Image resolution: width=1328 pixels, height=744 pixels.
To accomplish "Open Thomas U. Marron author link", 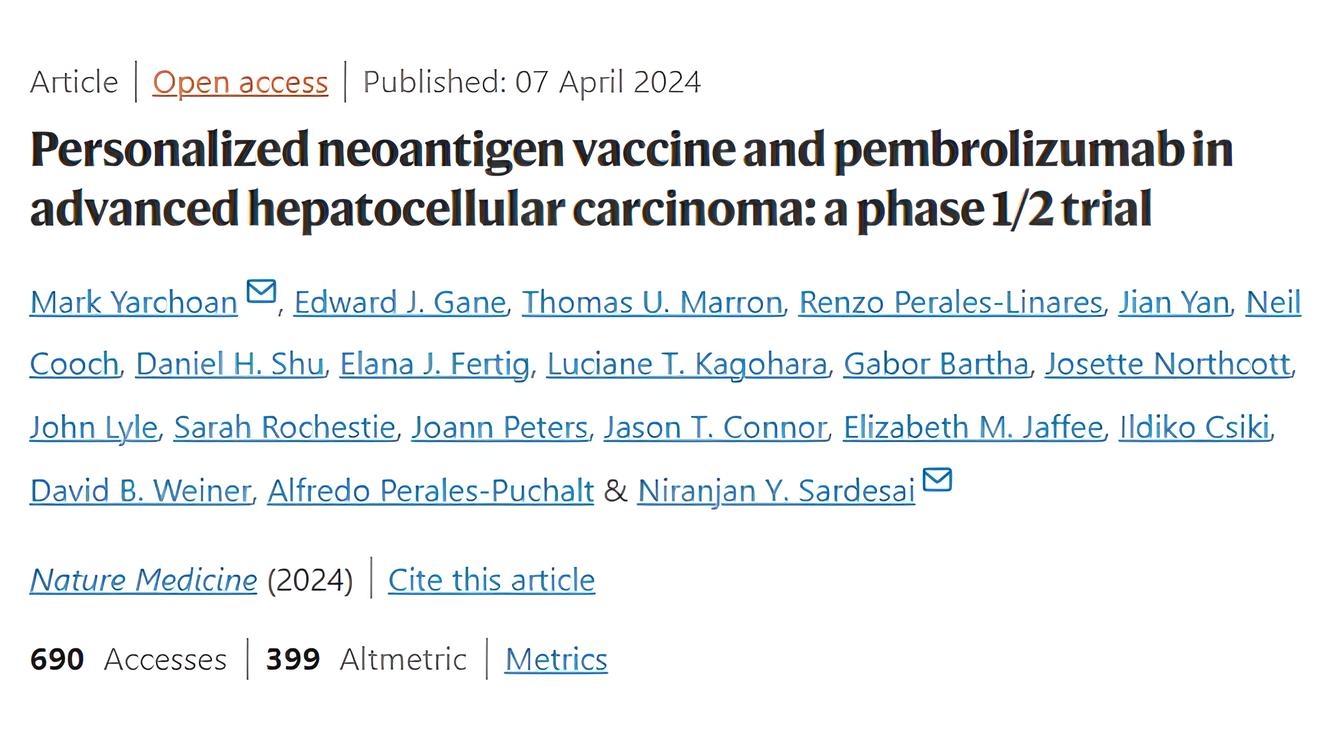I will [x=652, y=302].
